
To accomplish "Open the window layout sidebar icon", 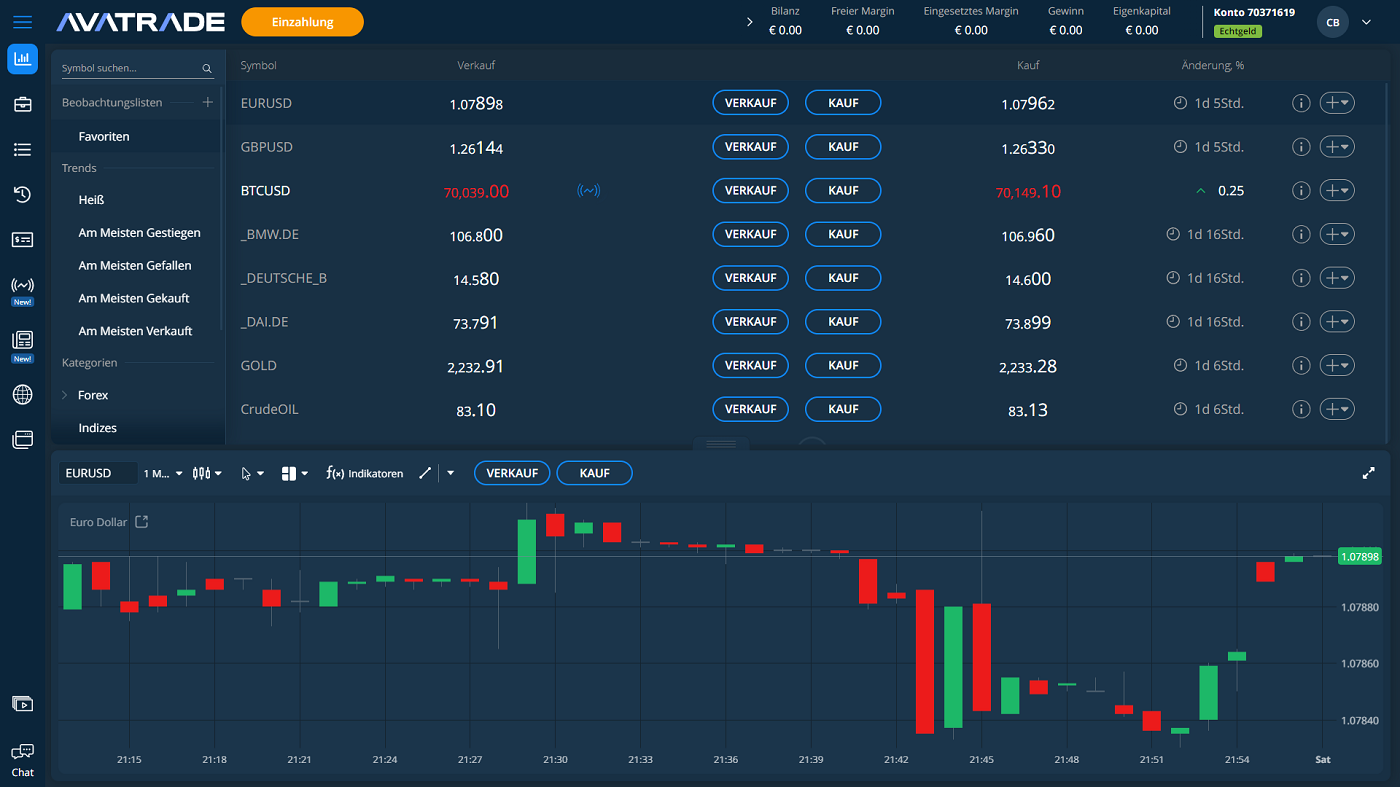I will click(x=22, y=439).
